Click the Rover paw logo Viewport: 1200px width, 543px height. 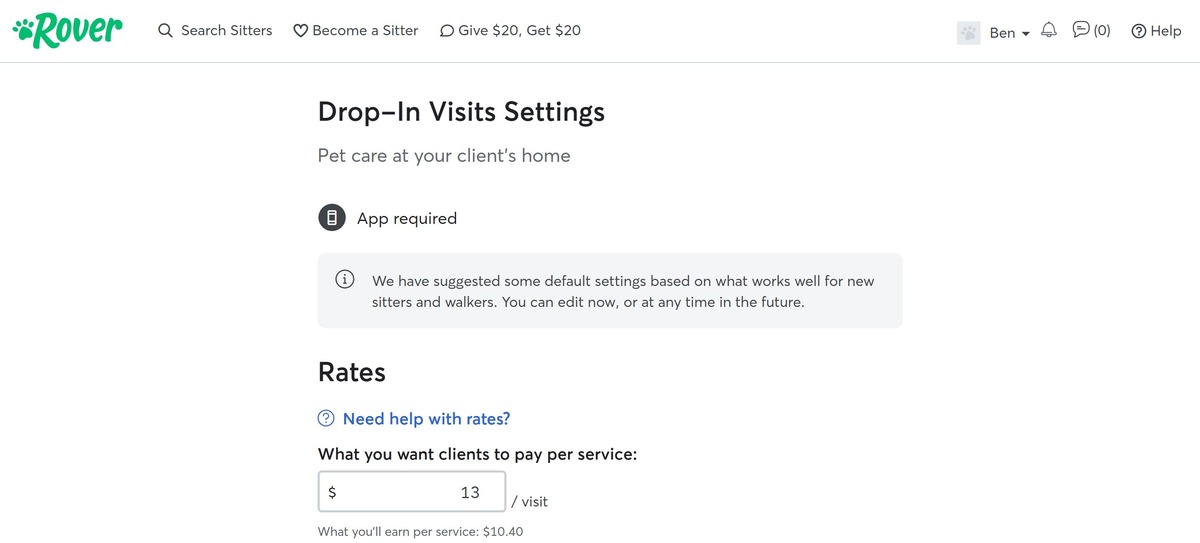[x=67, y=30]
